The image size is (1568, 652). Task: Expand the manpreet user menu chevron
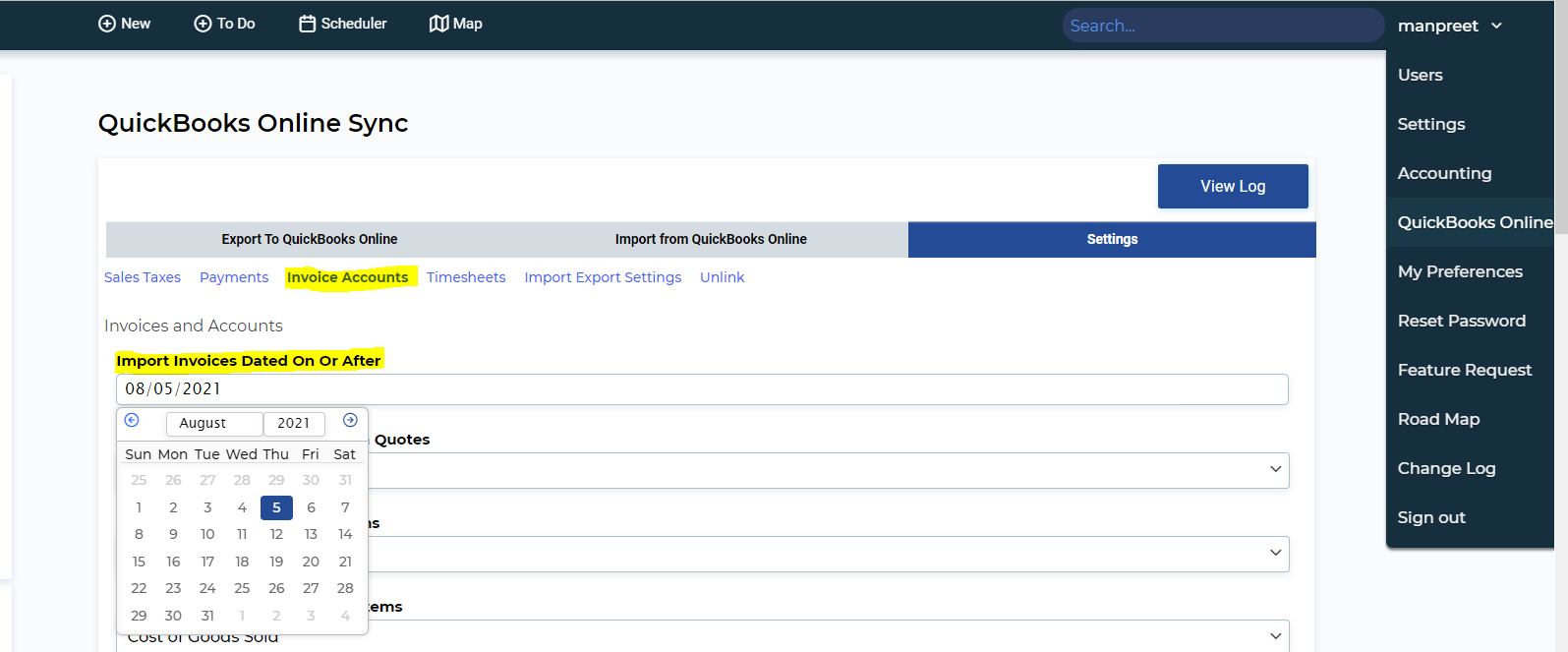(1496, 26)
